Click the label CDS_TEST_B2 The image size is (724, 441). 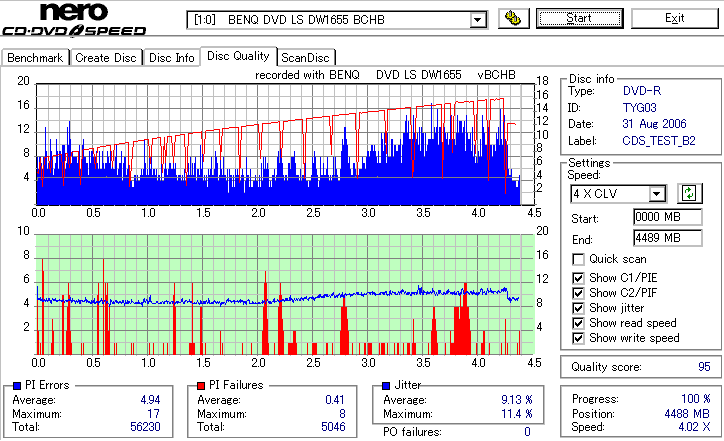point(659,141)
